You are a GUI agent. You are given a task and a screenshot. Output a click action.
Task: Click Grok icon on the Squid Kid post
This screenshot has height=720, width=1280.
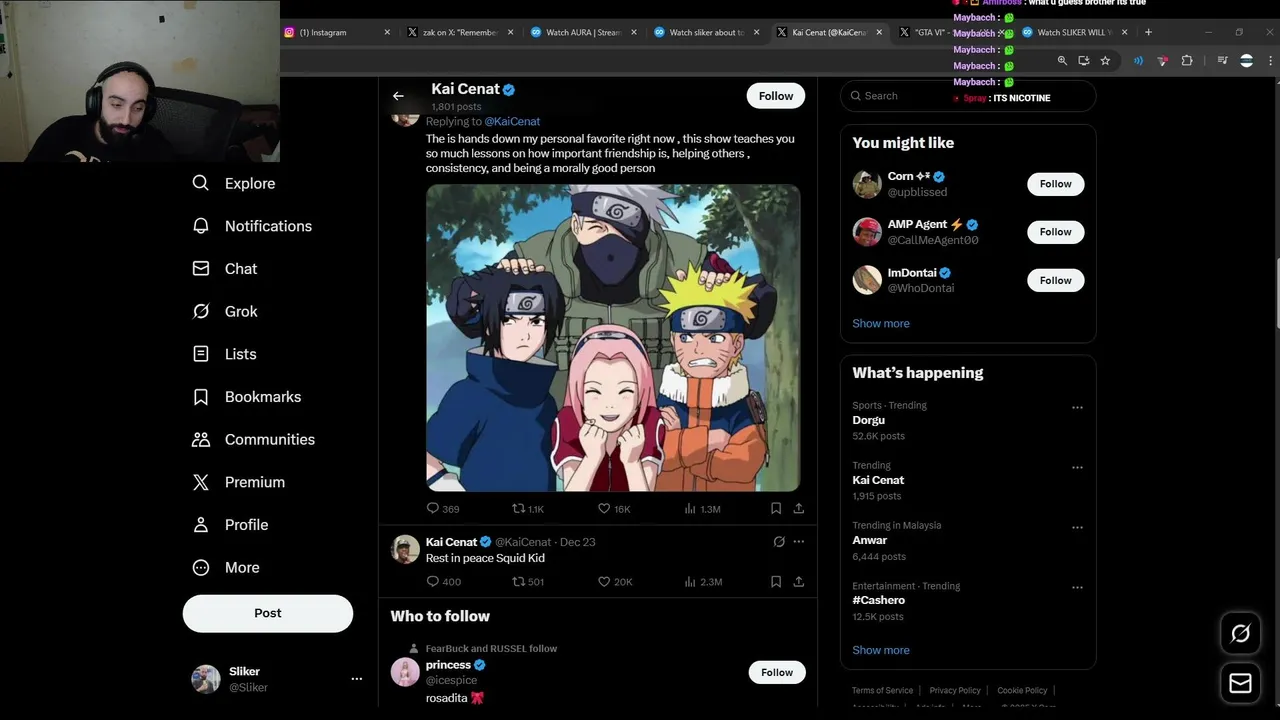779,542
